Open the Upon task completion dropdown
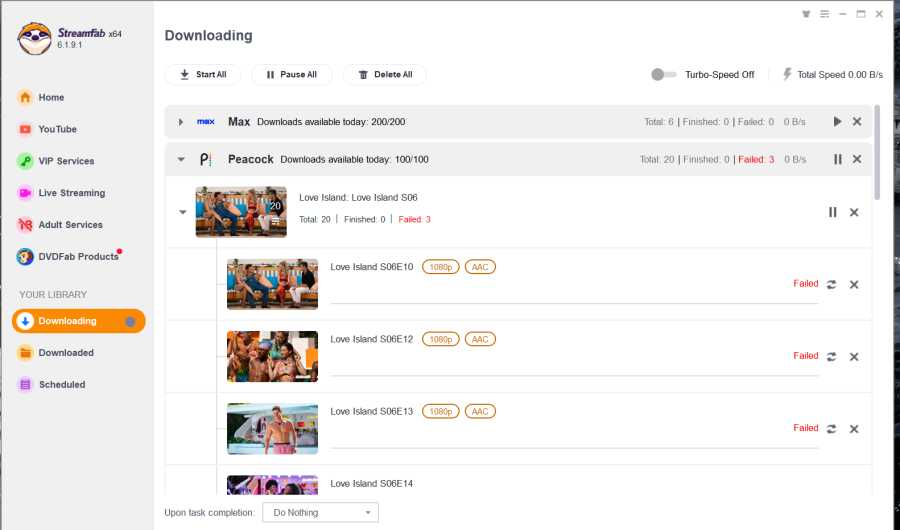Screen dimensions: 900x530 click(x=320, y=513)
